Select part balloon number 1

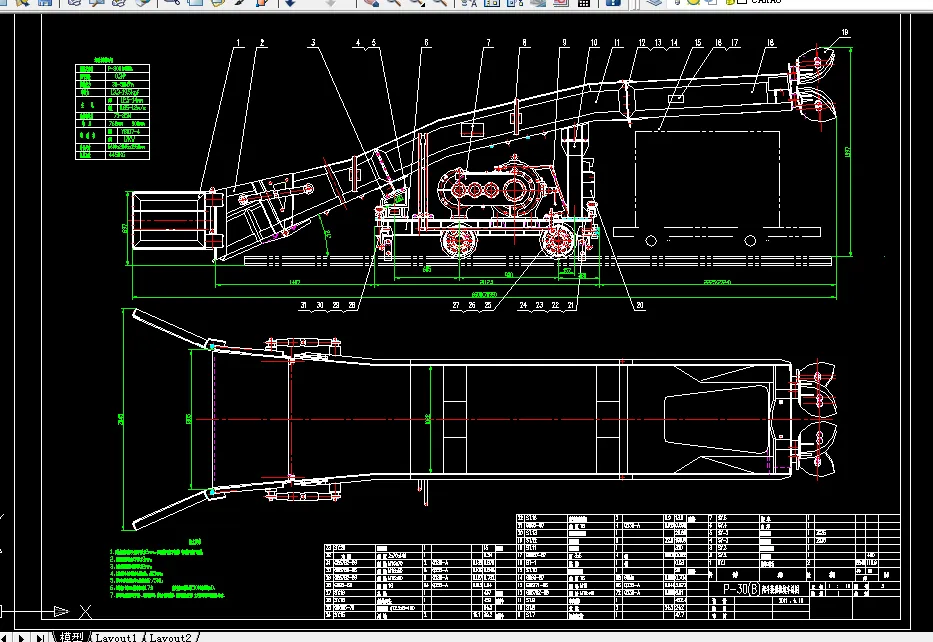pos(239,42)
